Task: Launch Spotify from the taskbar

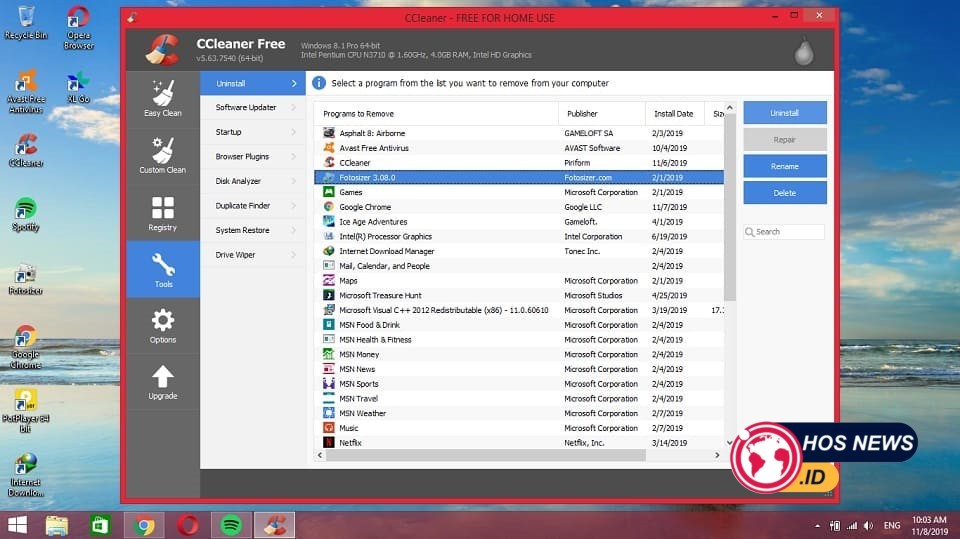Action: (230, 525)
